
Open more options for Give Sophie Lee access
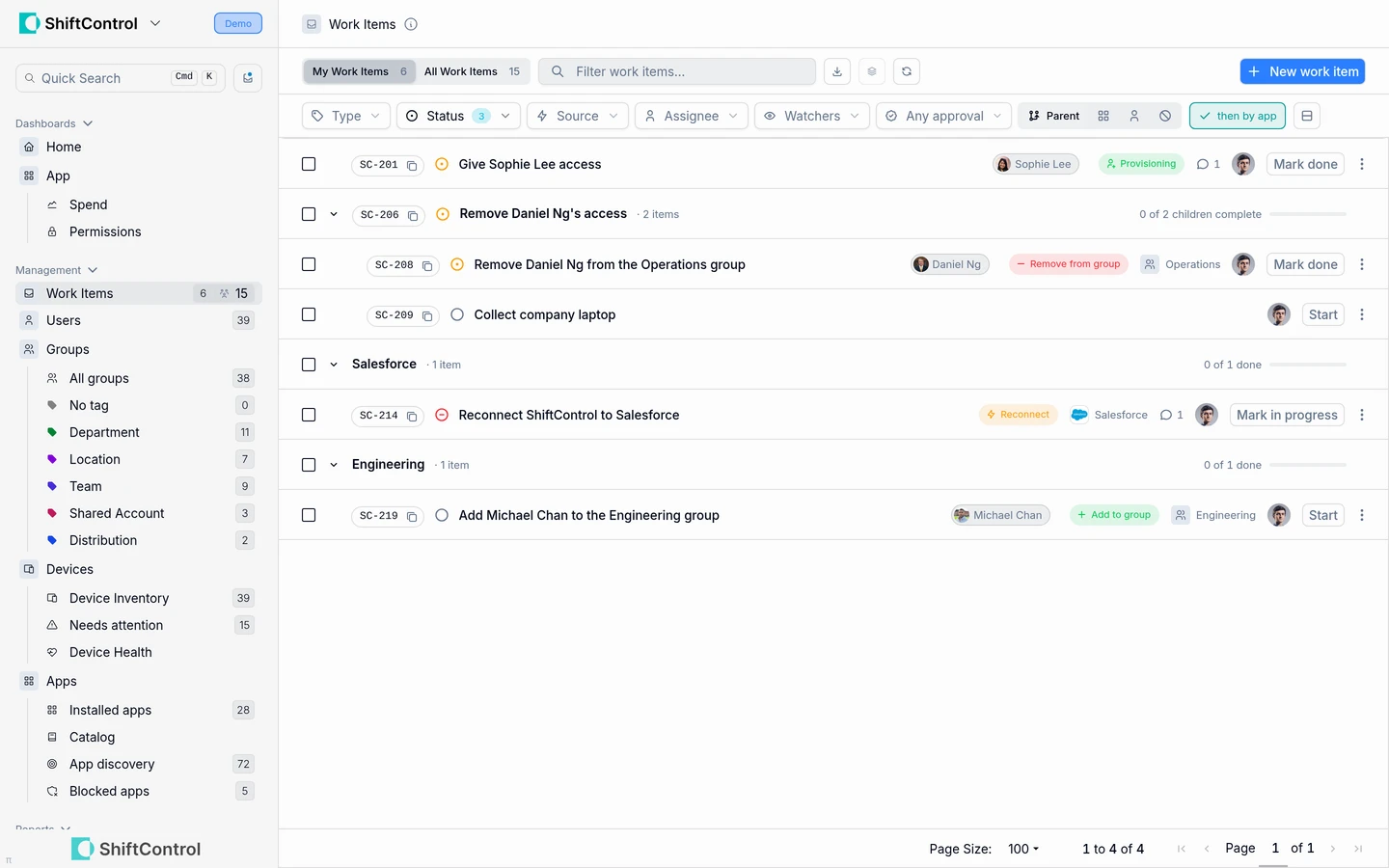pyautogui.click(x=1362, y=164)
